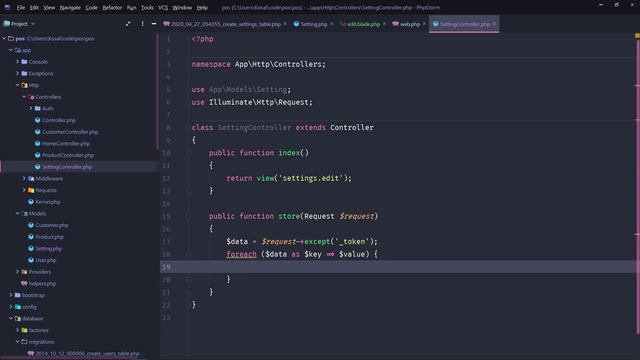
Task: Expand the Providers folder
Action: click(18, 272)
